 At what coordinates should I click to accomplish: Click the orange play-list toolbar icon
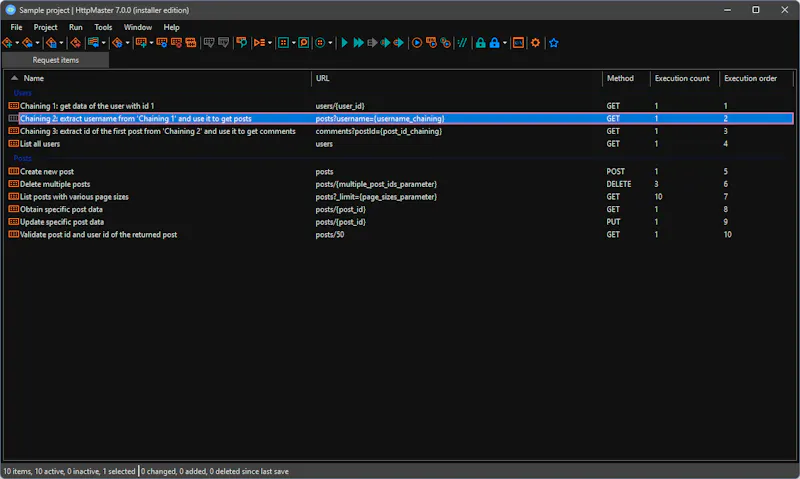(259, 43)
